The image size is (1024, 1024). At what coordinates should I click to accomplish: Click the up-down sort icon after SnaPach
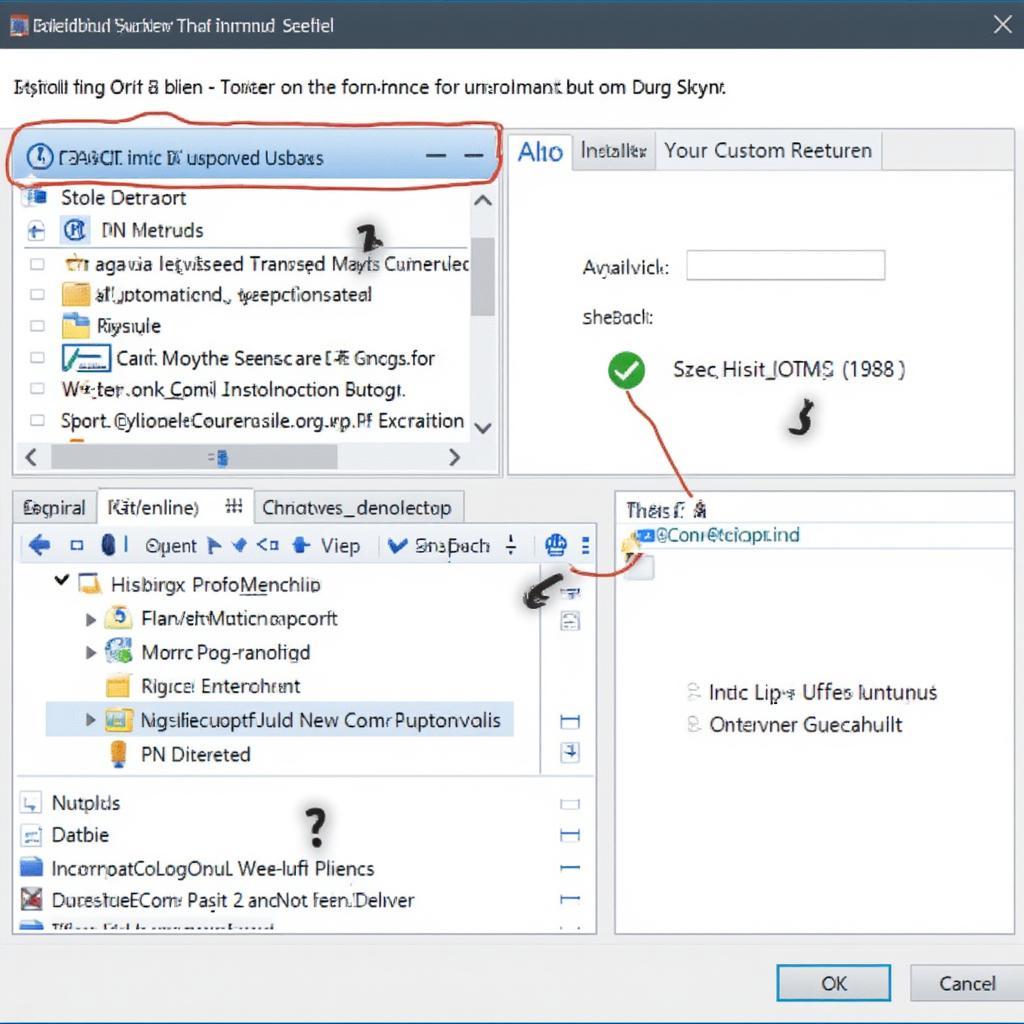(511, 545)
